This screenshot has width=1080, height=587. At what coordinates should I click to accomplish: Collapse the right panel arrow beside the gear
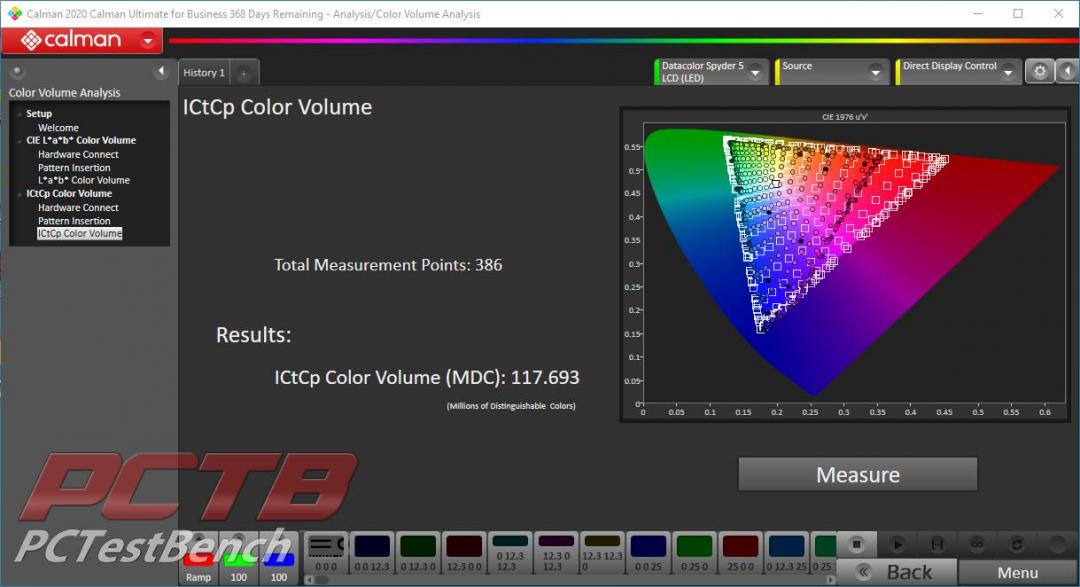(x=1068, y=71)
